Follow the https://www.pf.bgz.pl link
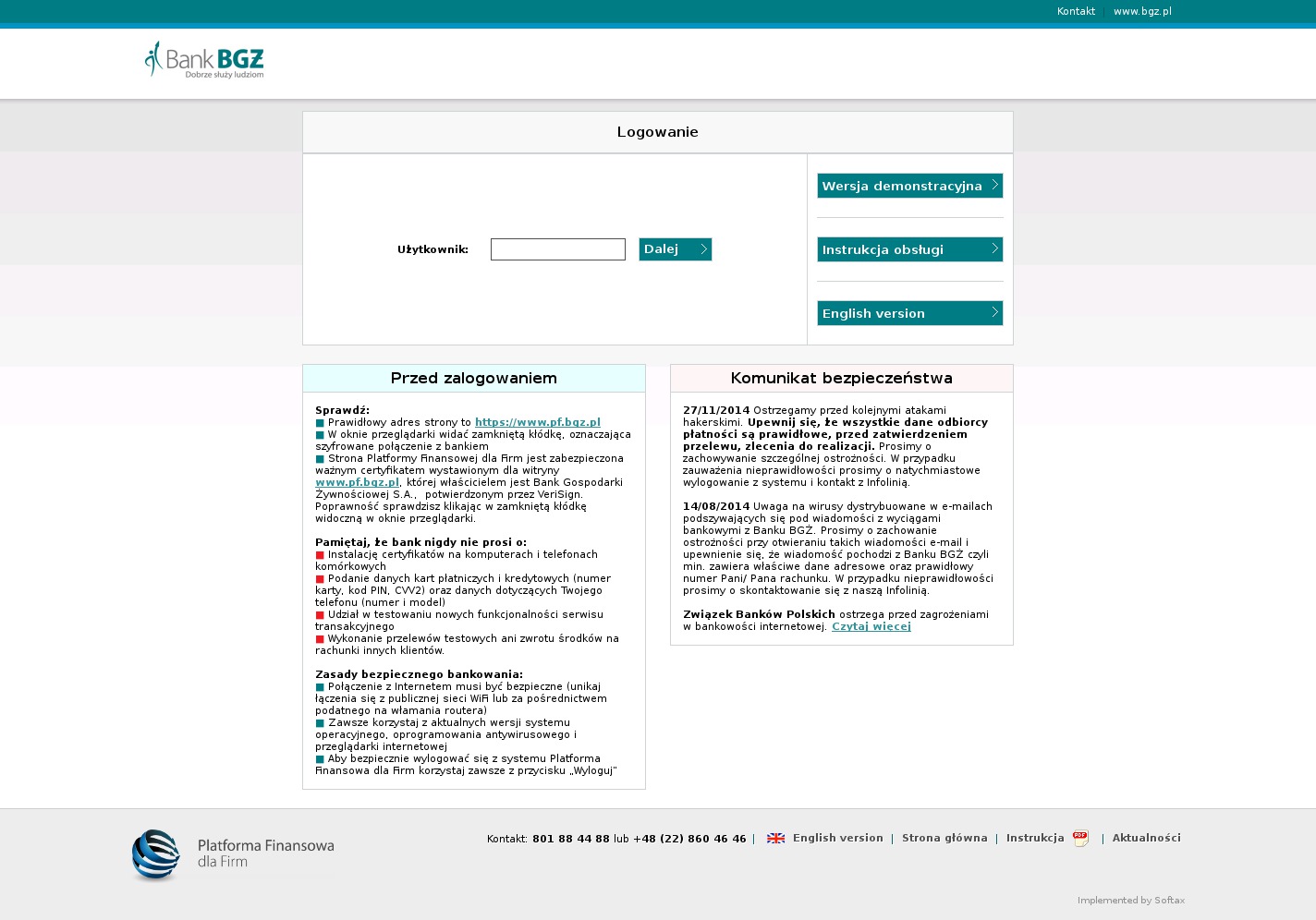The width and height of the screenshot is (1316, 920). [537, 422]
